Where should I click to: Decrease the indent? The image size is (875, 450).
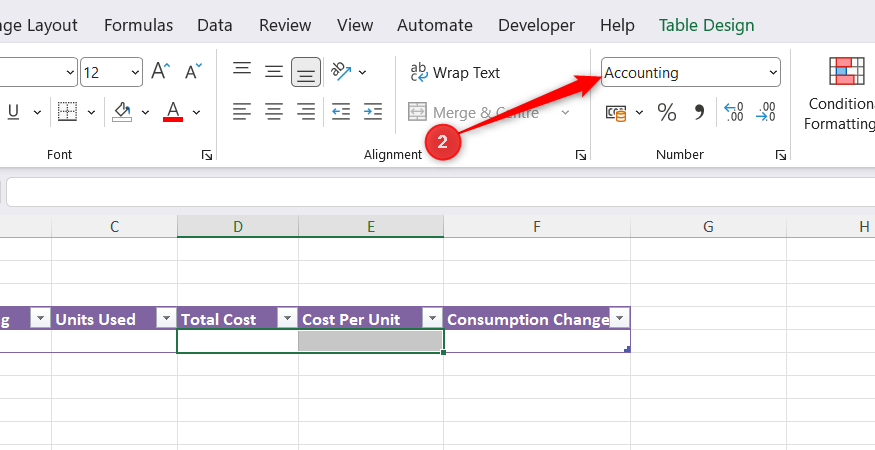coord(340,112)
